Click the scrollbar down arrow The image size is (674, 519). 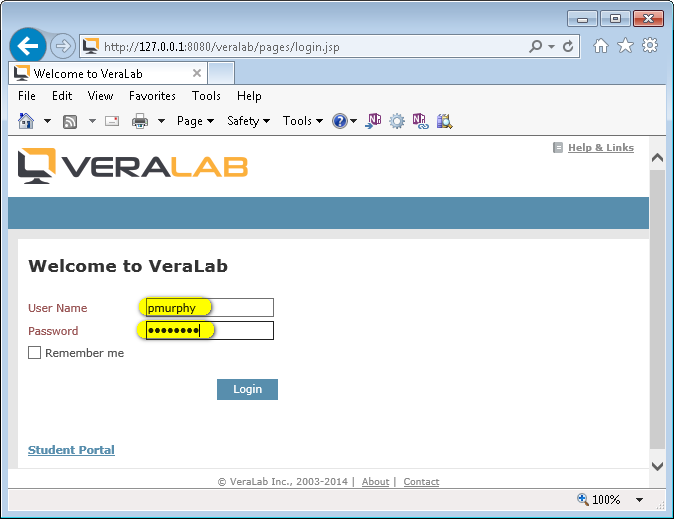657,466
